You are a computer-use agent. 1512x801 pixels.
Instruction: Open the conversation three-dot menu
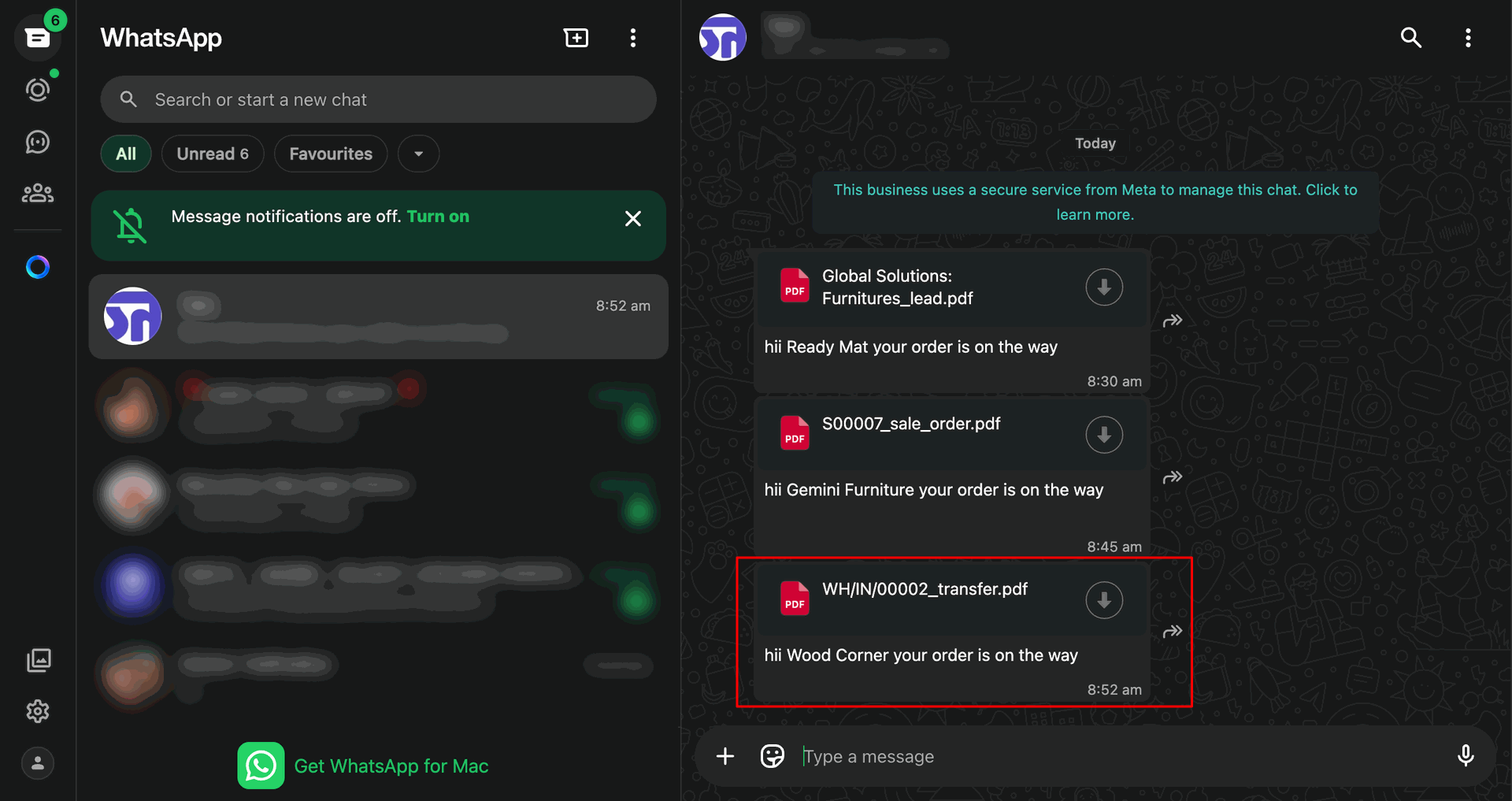tap(1468, 38)
